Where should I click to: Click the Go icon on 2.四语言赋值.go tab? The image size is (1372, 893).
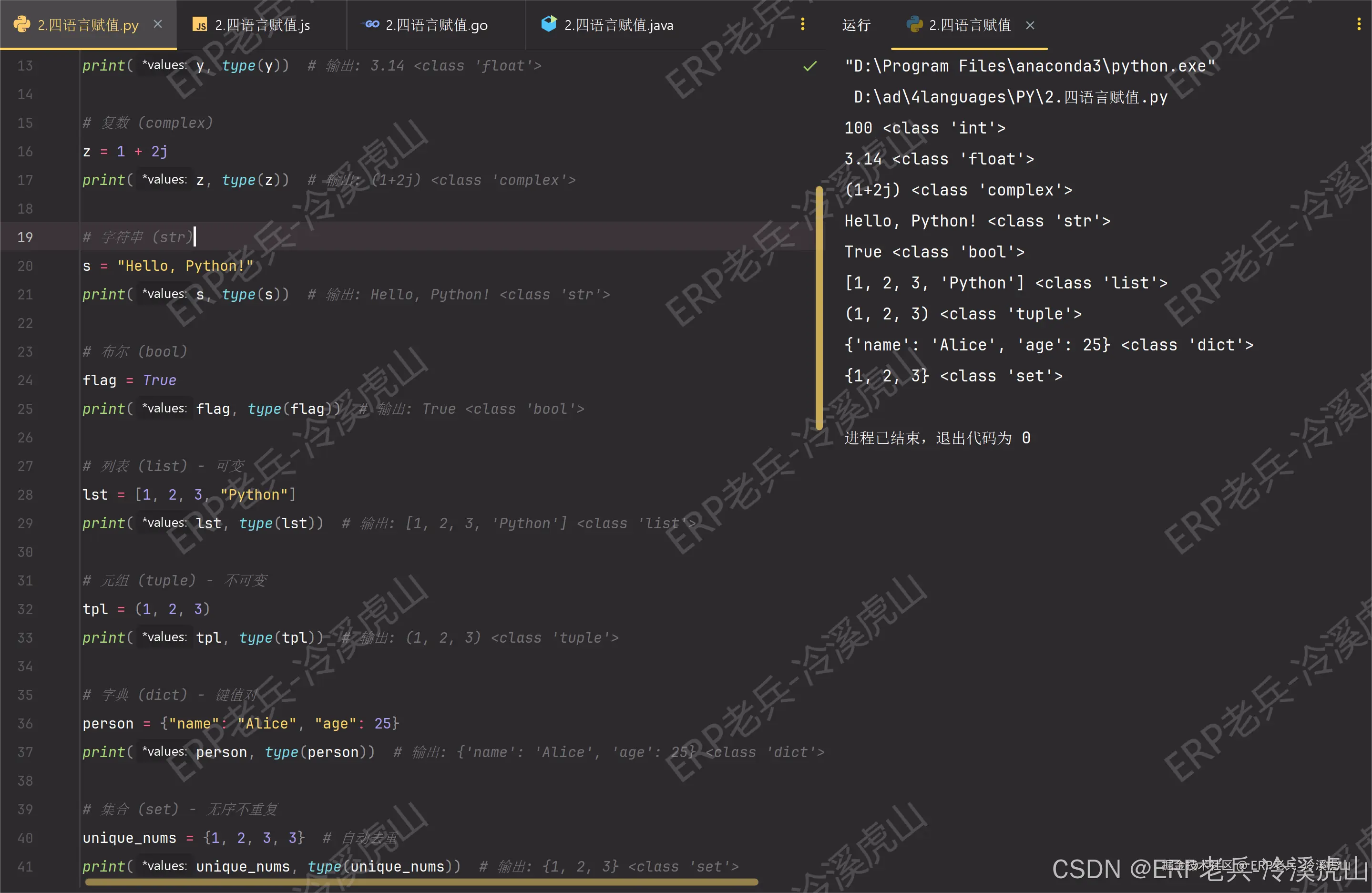click(x=371, y=25)
